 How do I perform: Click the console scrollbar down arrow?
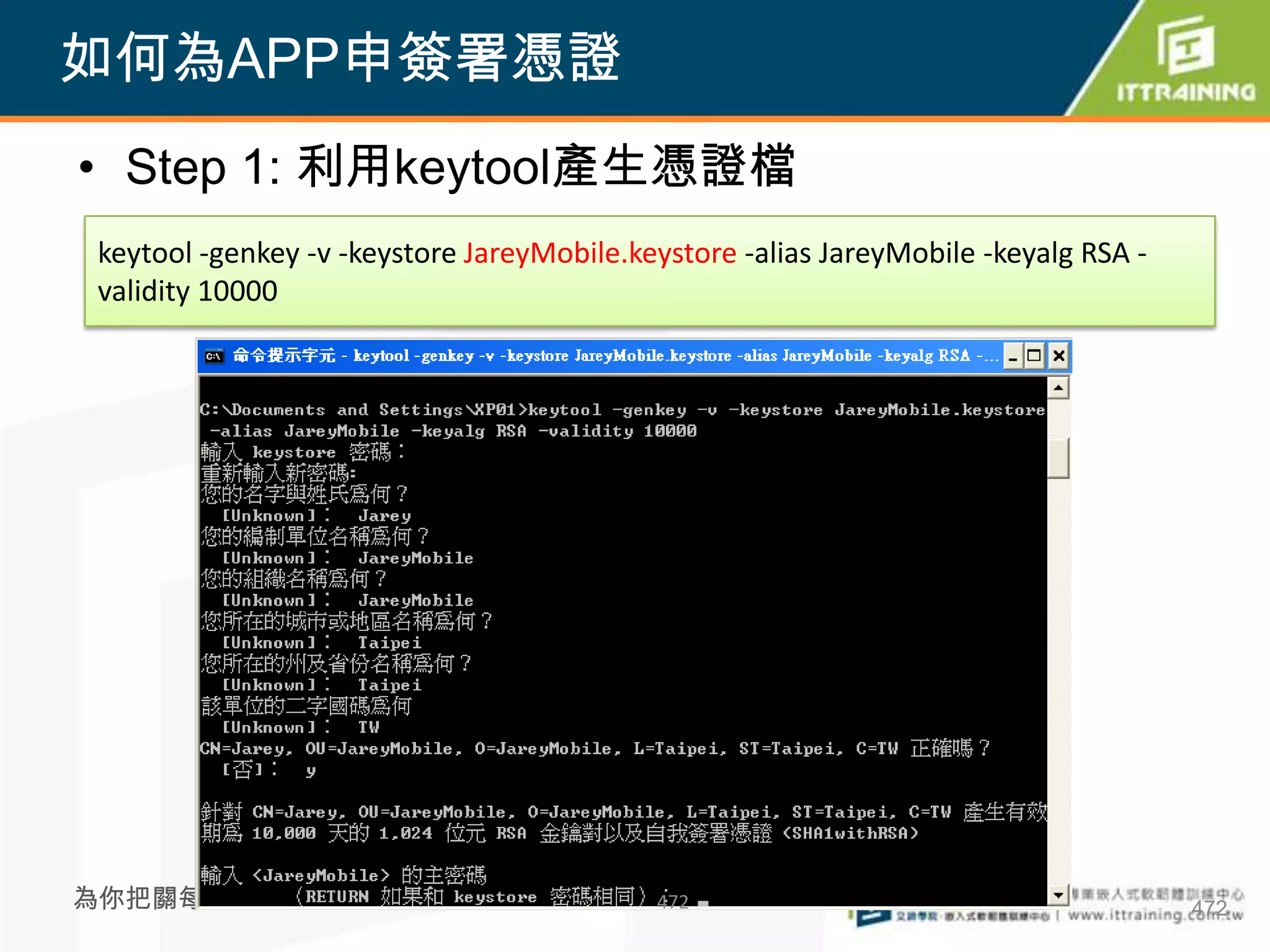pos(1058,895)
